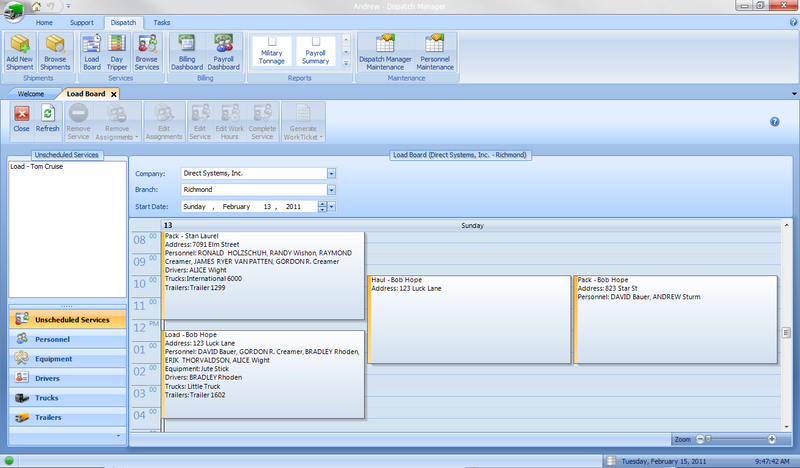
Task: Select the Haul - Bob Hope appointment
Action: click(469, 319)
